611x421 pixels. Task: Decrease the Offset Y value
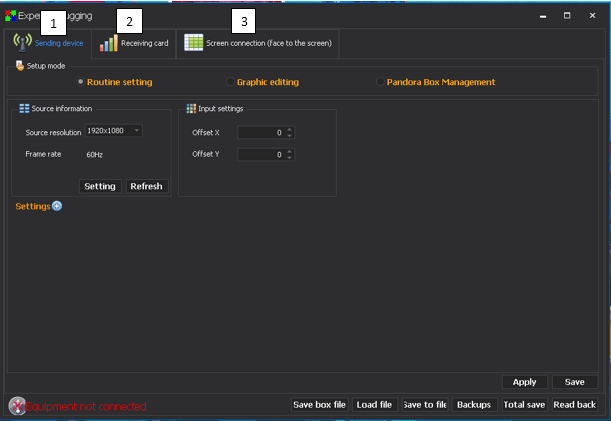(x=290, y=157)
